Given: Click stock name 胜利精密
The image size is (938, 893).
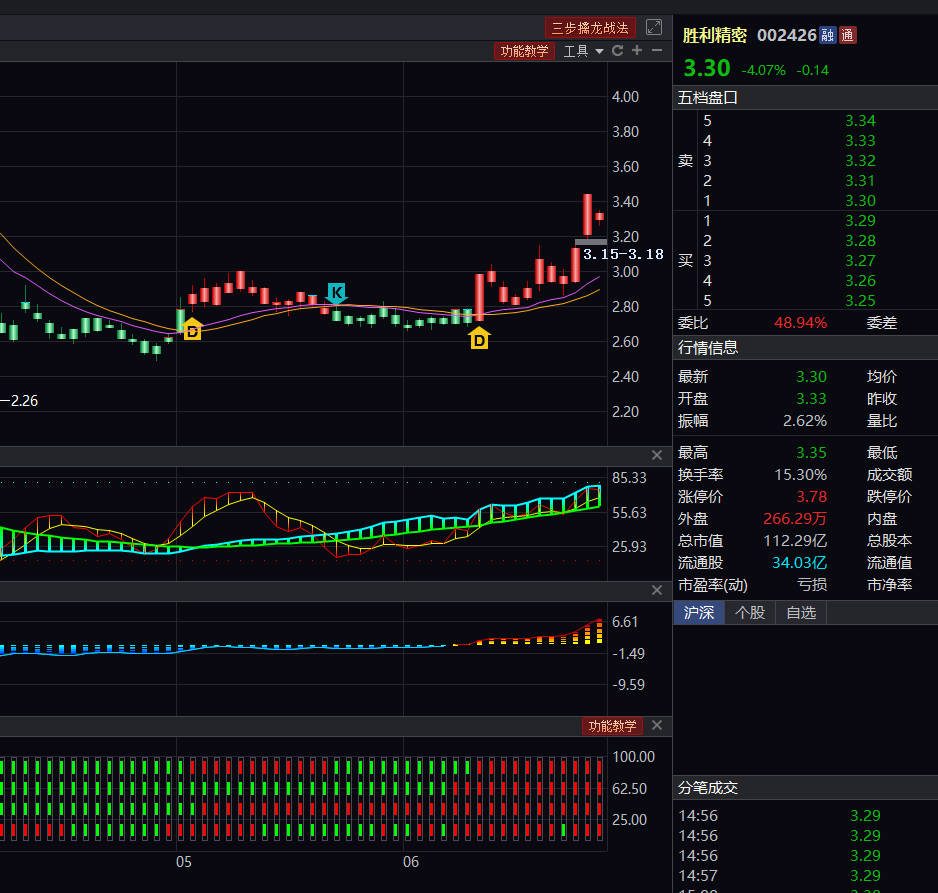Looking at the screenshot, I should point(715,35).
